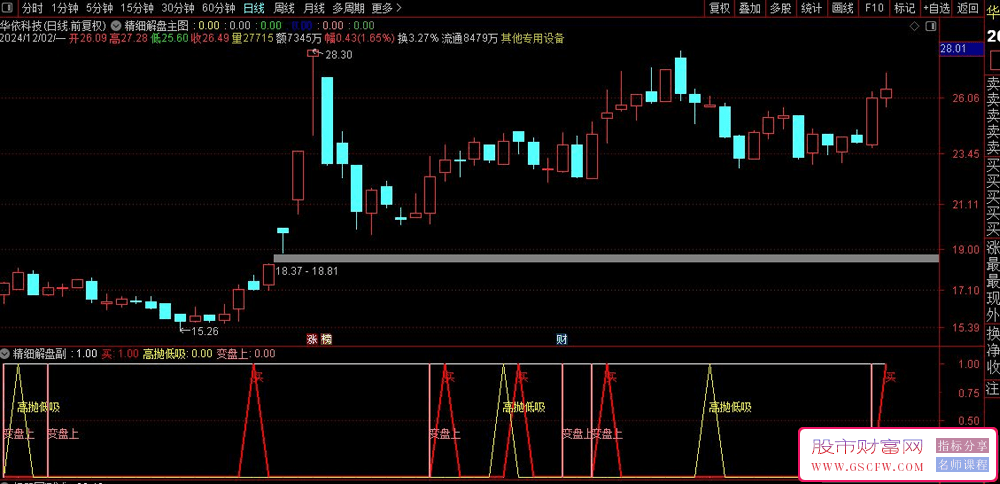The width and height of the screenshot is (1000, 484).
Task: Click the 多股 multi-stock button
Action: (x=781, y=8)
